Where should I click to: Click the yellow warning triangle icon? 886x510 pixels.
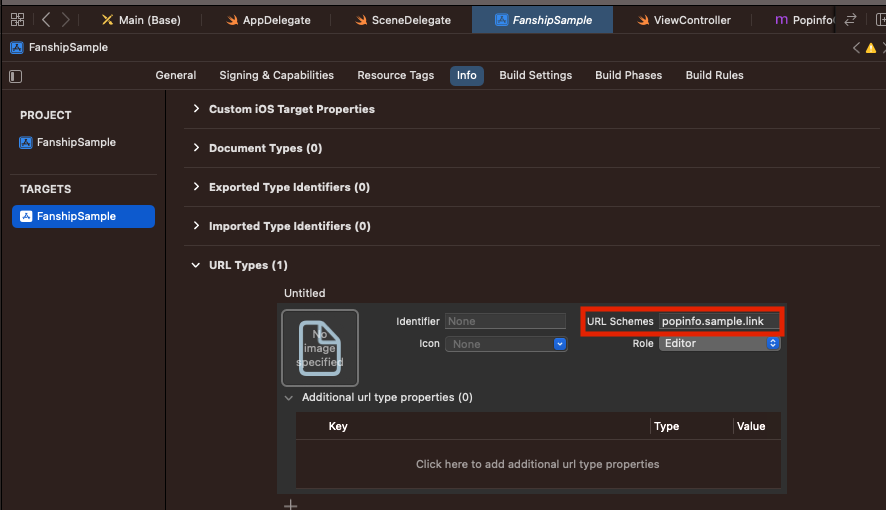pos(871,48)
